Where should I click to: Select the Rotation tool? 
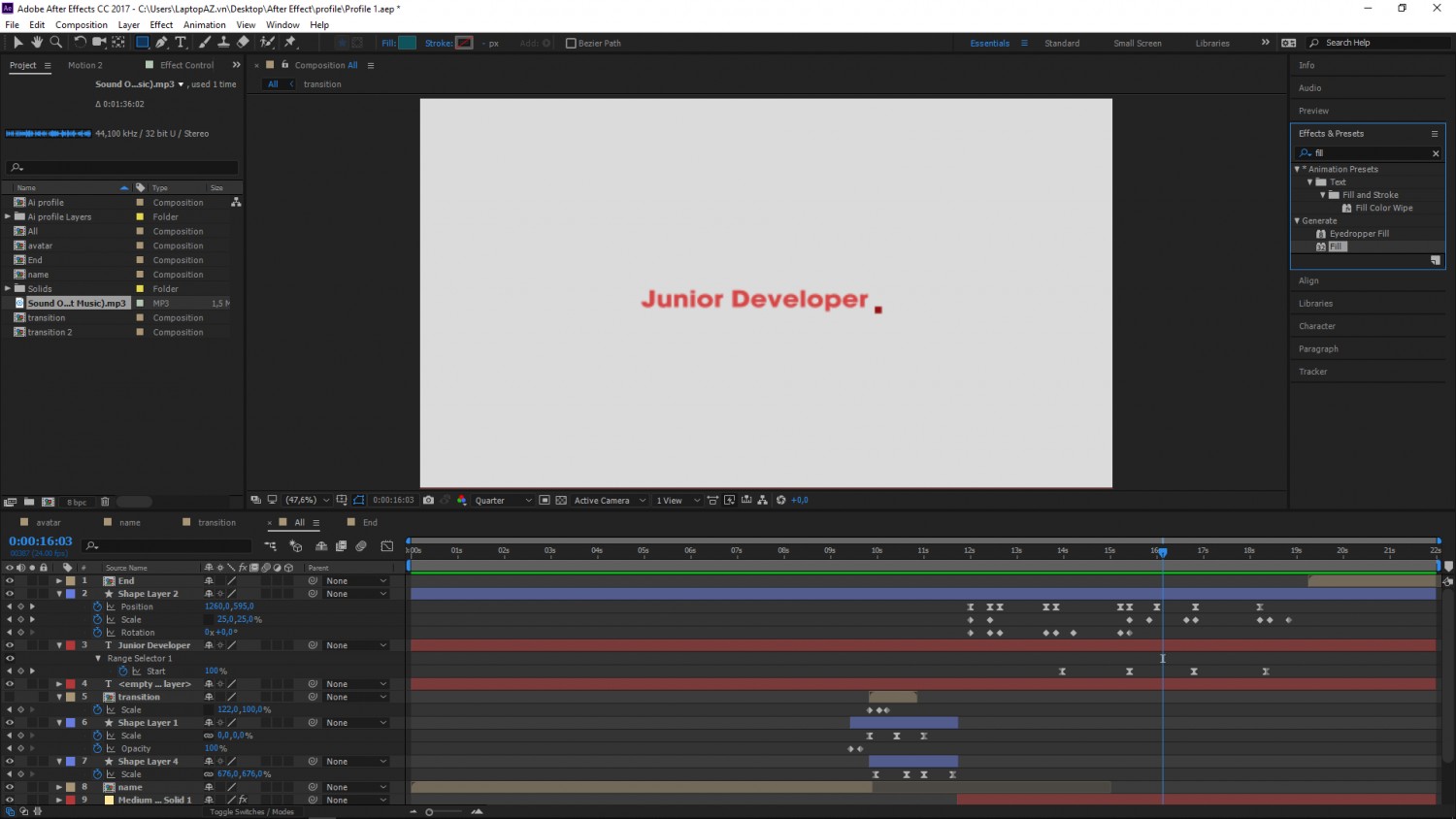(81, 43)
